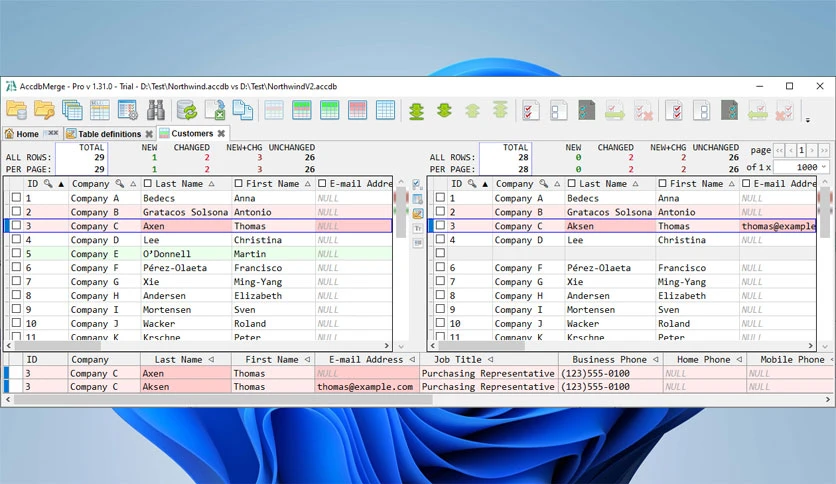Tick left pane checkbox for Company E row
Screen dimensions: 836x484
[x=17, y=253]
